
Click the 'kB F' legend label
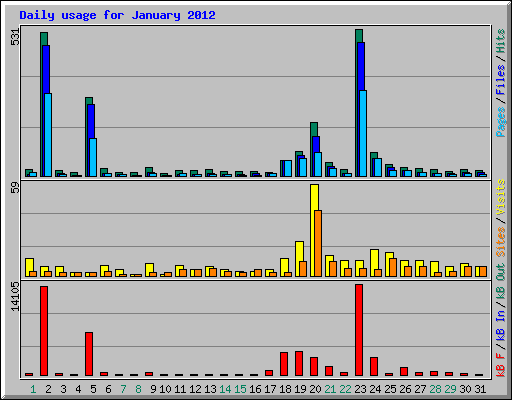click(501, 364)
